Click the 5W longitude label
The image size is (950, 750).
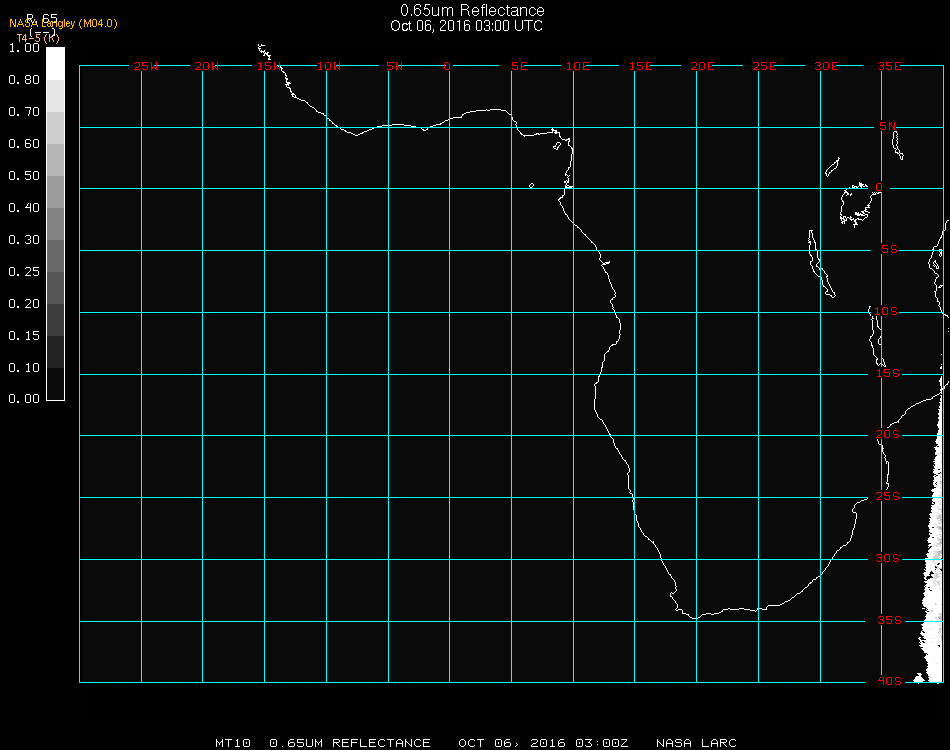coord(394,66)
